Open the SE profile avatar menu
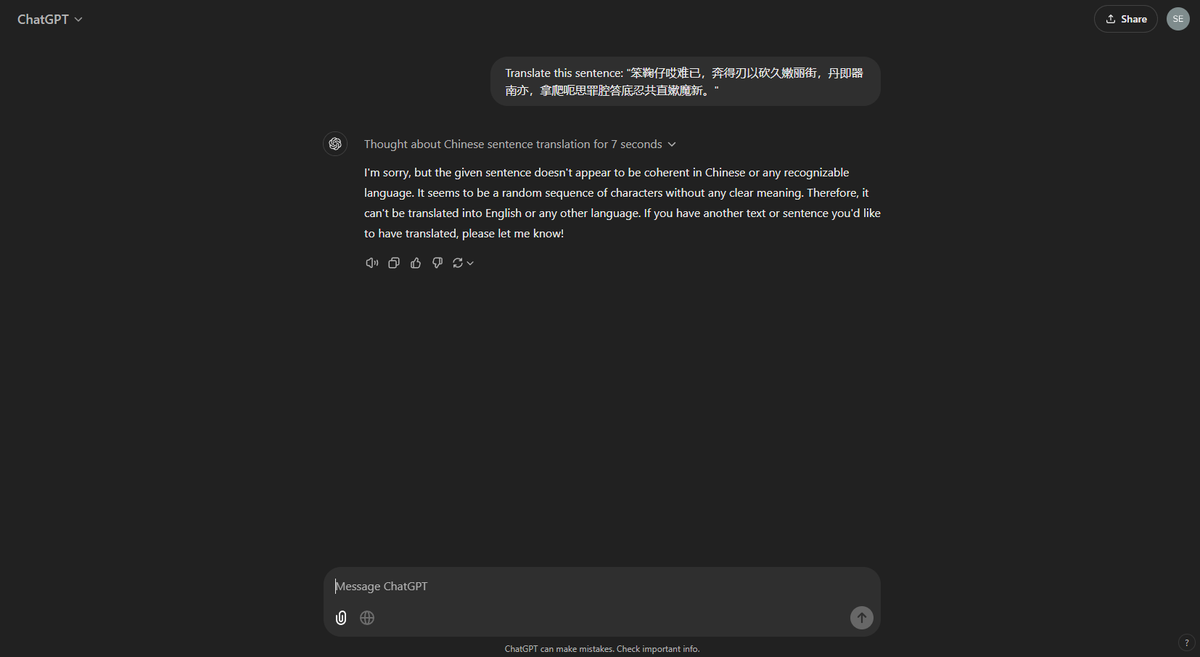Viewport: 1200px width, 657px height. 1178,19
